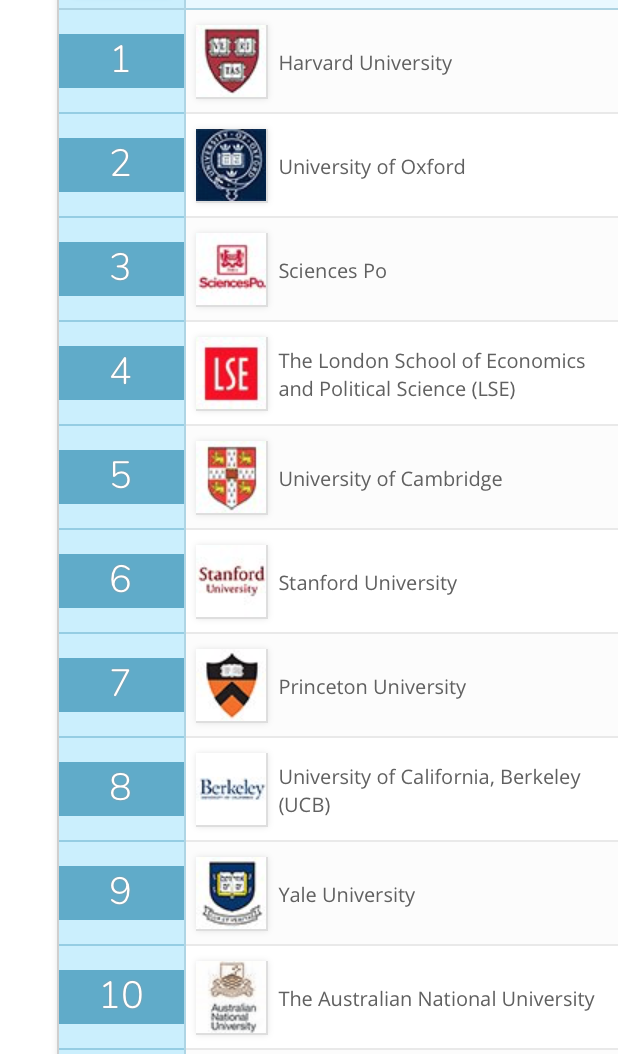Screen dimensions: 618x1054
Task: Click the University of Oxford logo
Action: coord(231,165)
